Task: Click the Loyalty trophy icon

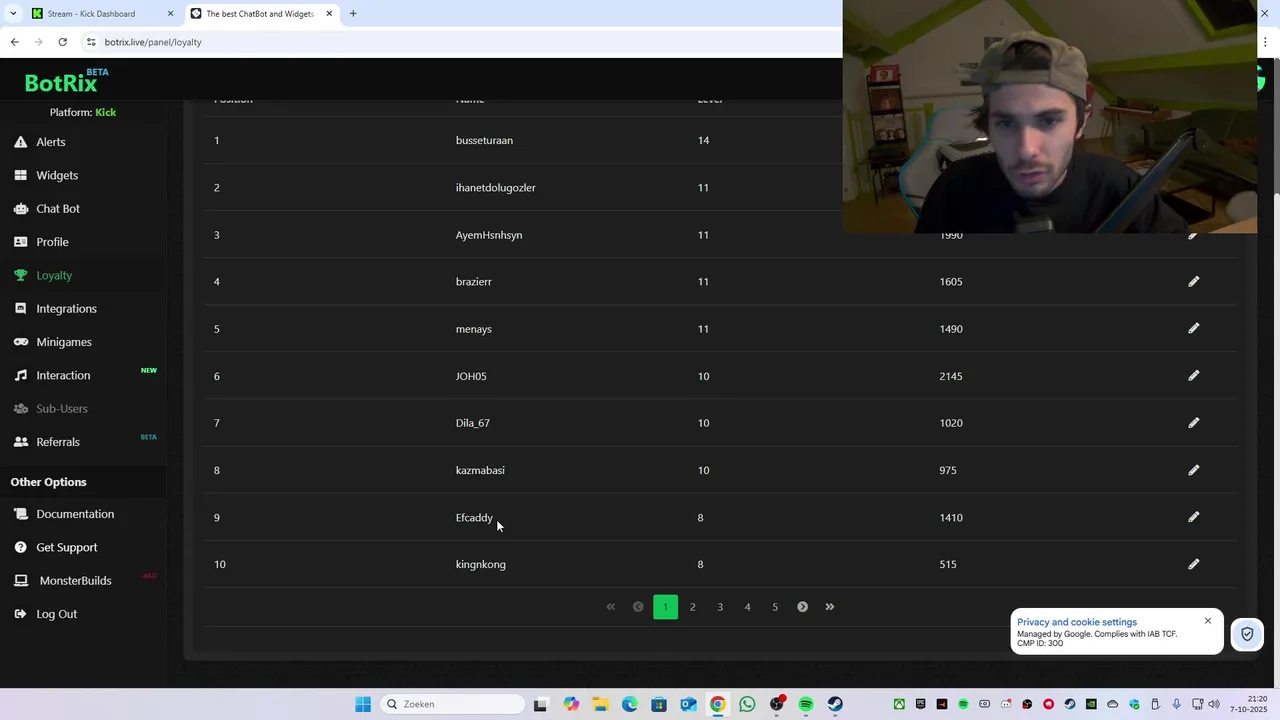Action: pos(20,275)
